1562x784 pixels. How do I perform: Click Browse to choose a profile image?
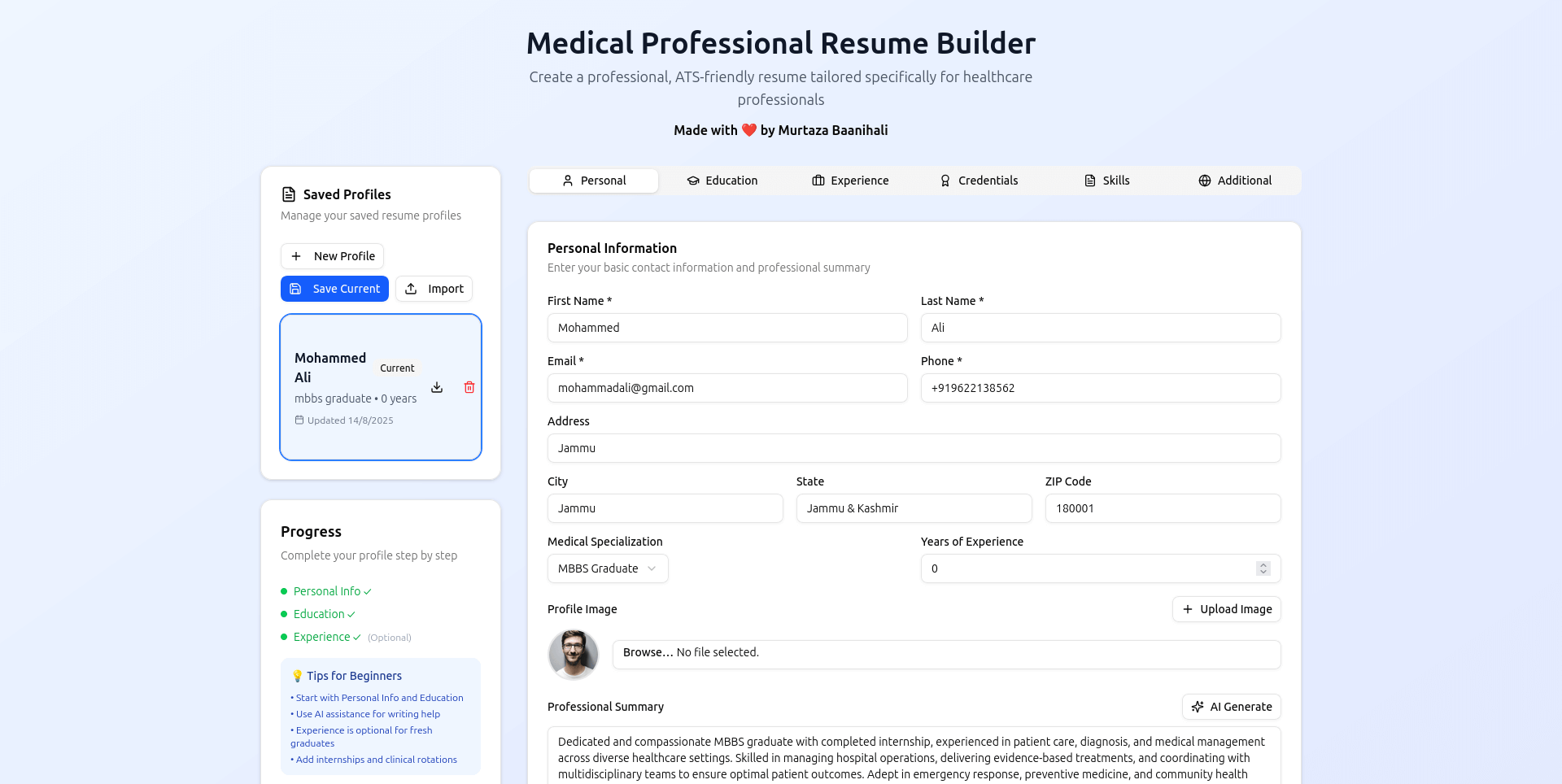tap(647, 652)
